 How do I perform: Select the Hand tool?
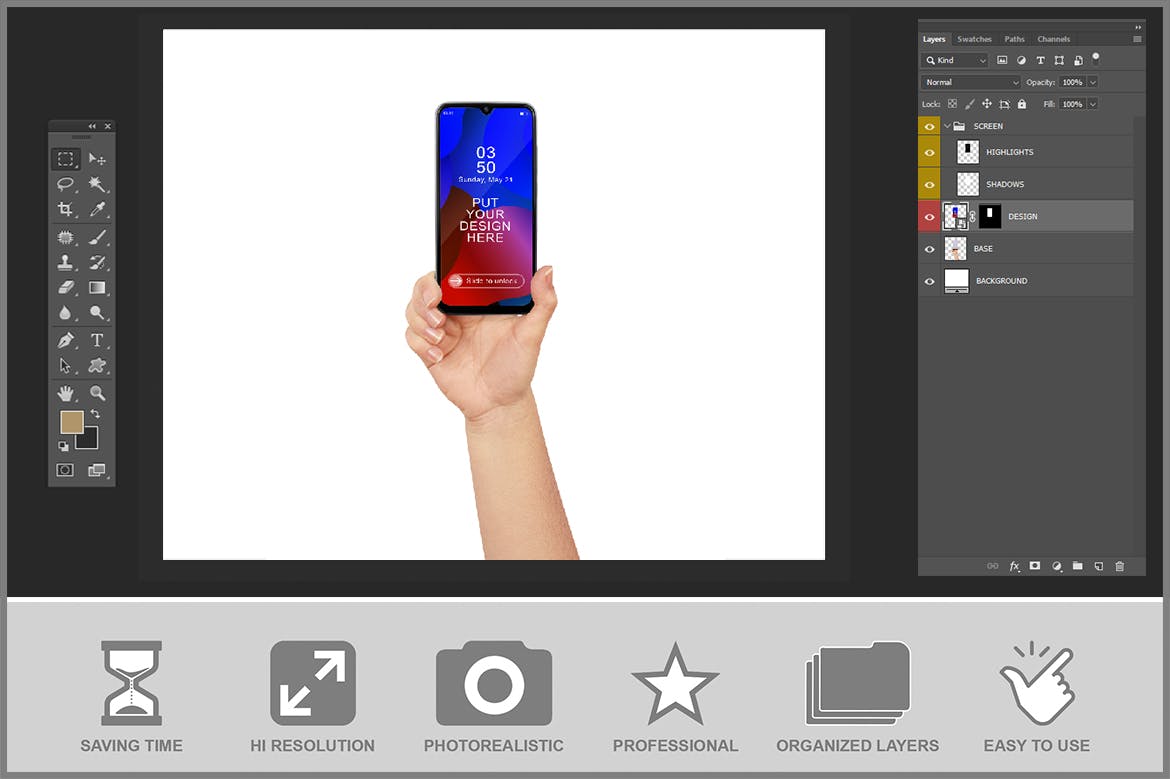[x=66, y=392]
